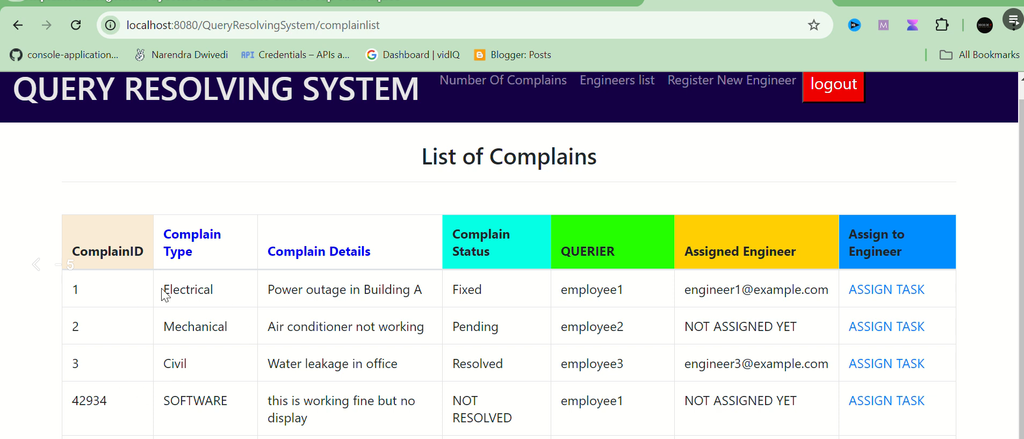The width and height of the screenshot is (1024, 439).
Task: Open the media control icon at top right
Action: [x=1014, y=21]
